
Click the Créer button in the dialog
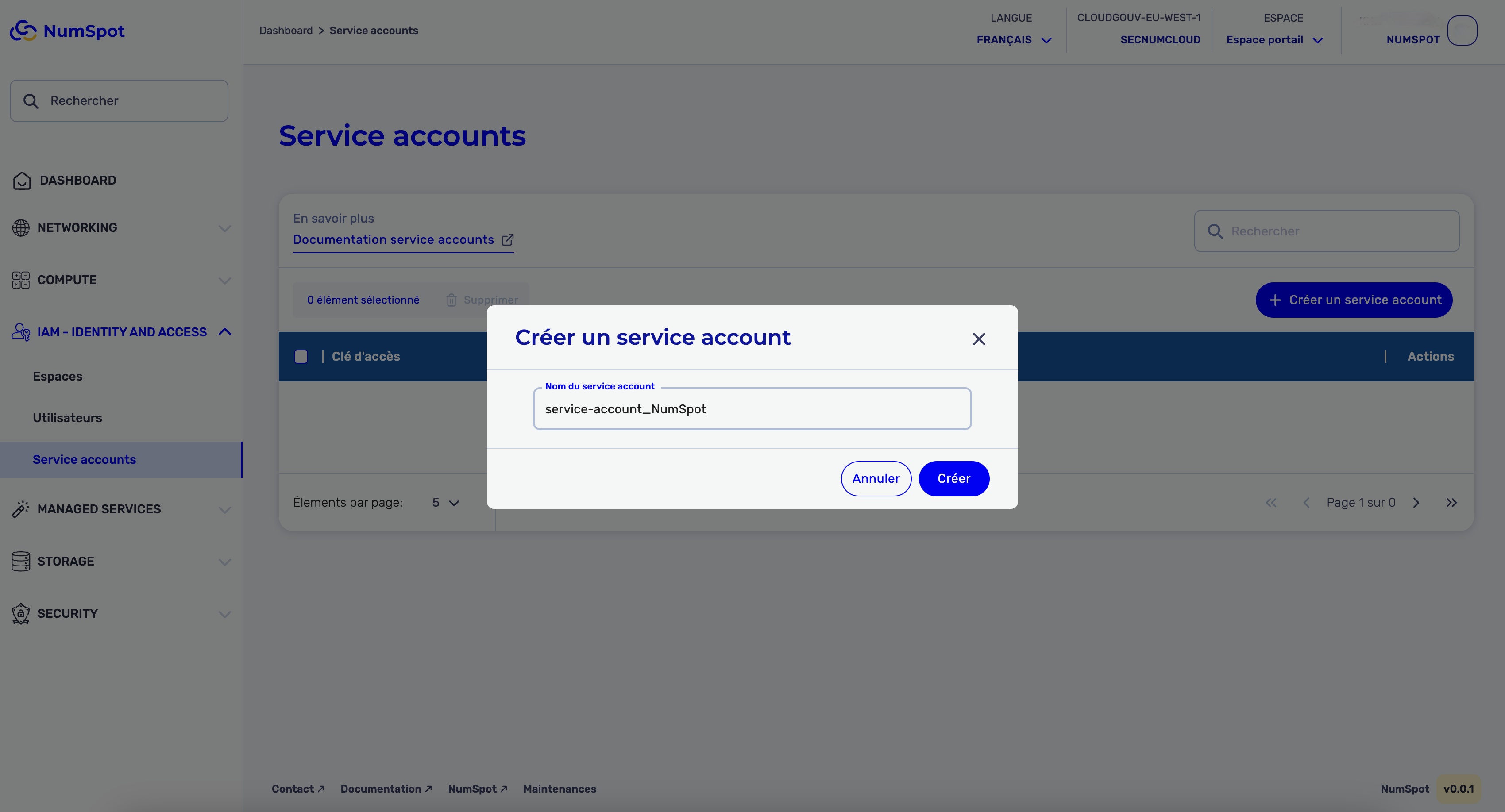click(x=953, y=478)
